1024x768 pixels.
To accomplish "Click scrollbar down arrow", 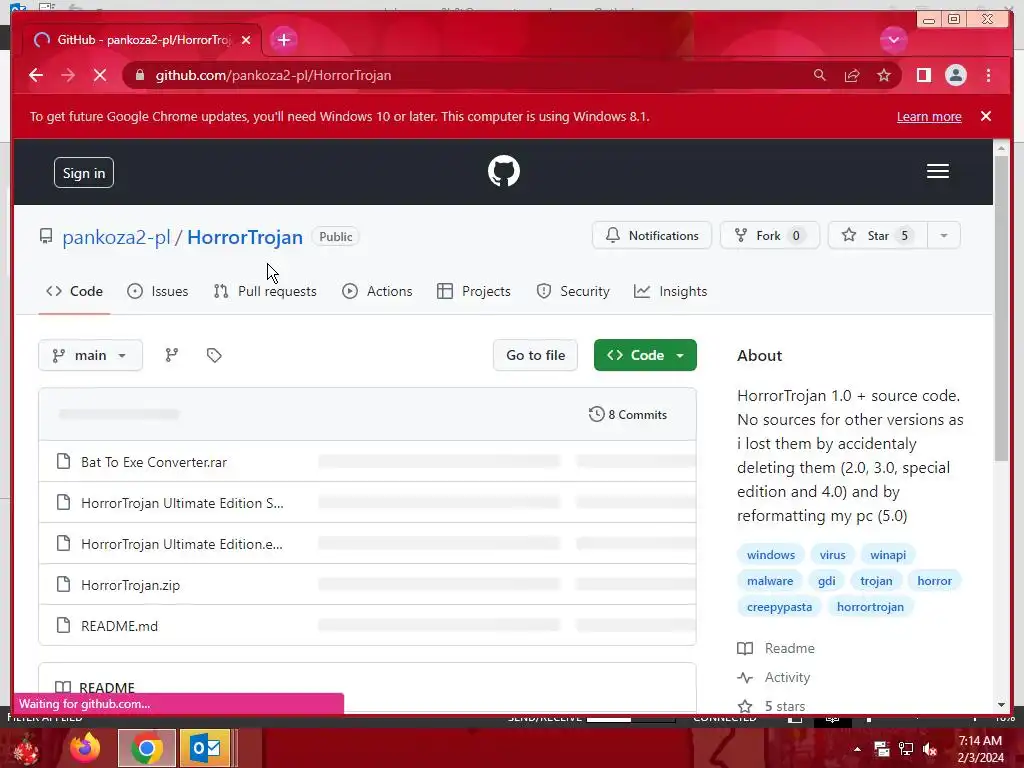I will click(x=1002, y=705).
